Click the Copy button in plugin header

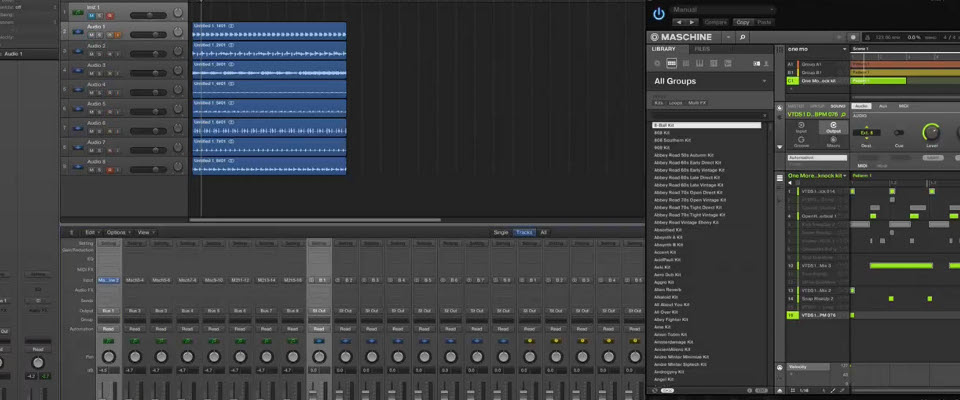tap(743, 22)
